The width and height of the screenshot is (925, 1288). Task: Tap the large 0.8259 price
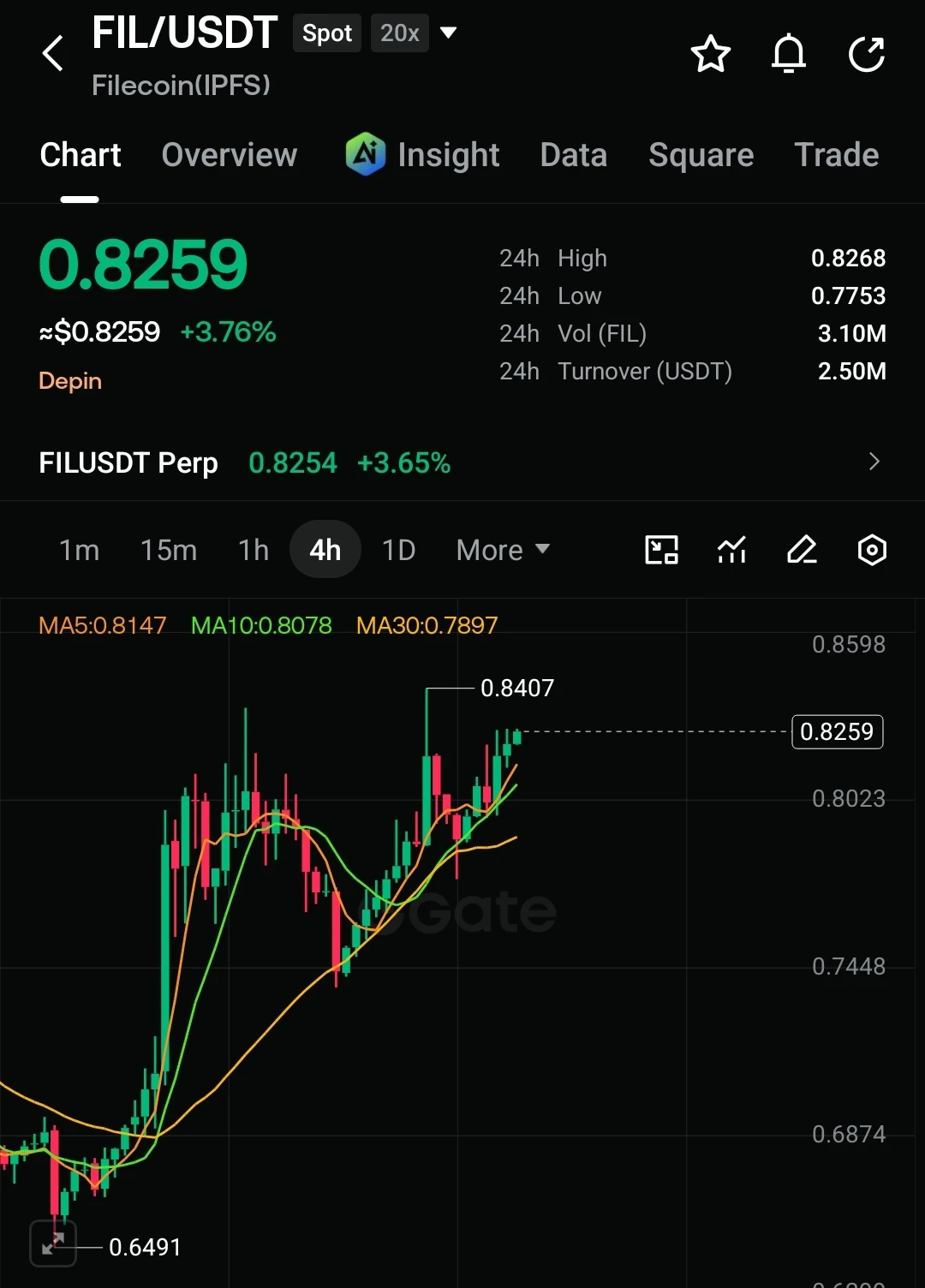143,265
